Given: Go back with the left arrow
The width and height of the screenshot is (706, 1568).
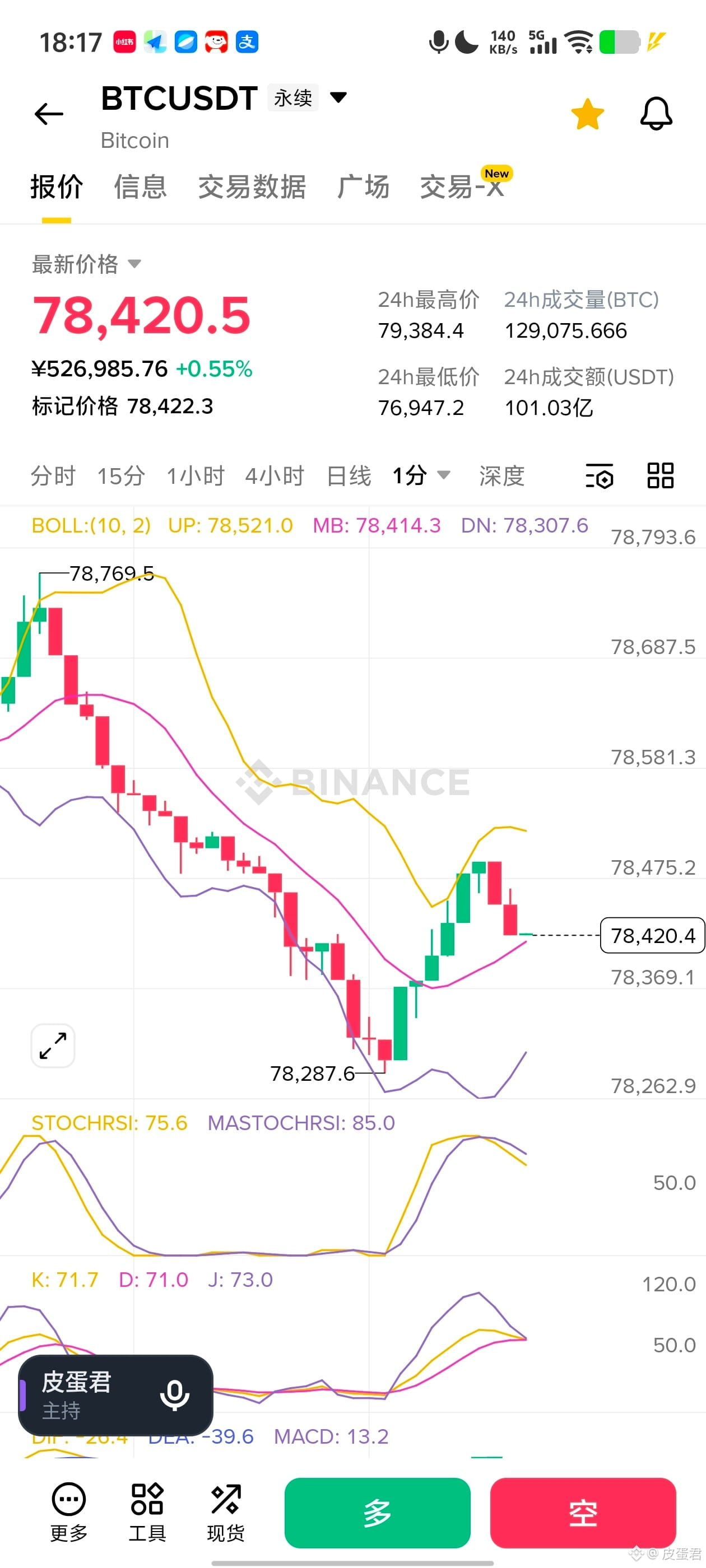Looking at the screenshot, I should pos(49,114).
